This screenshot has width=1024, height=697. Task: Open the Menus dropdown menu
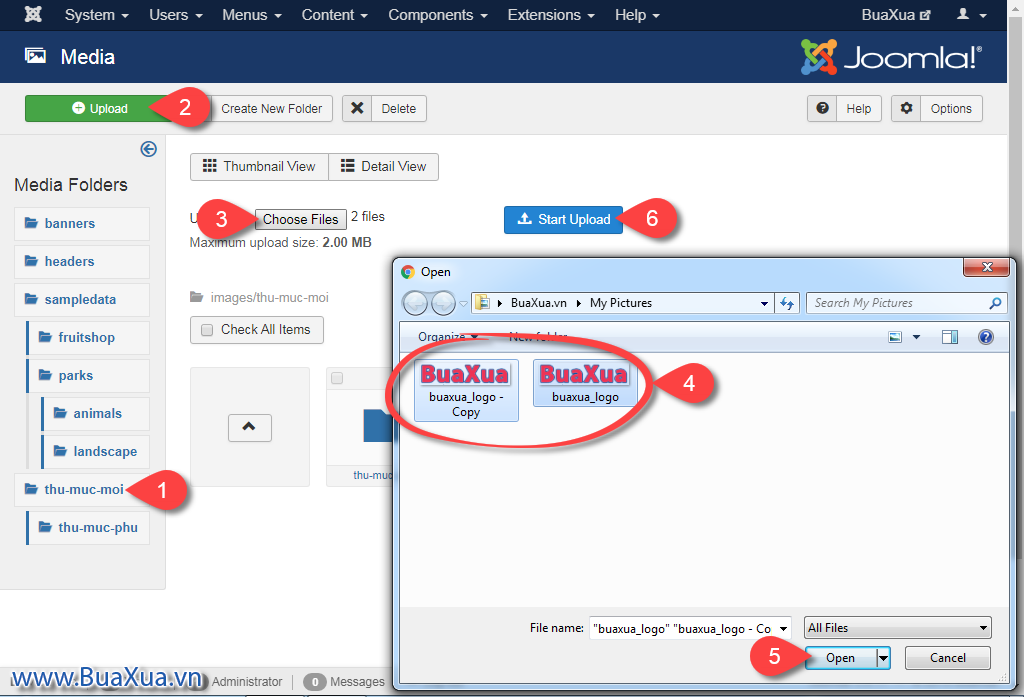tap(251, 14)
